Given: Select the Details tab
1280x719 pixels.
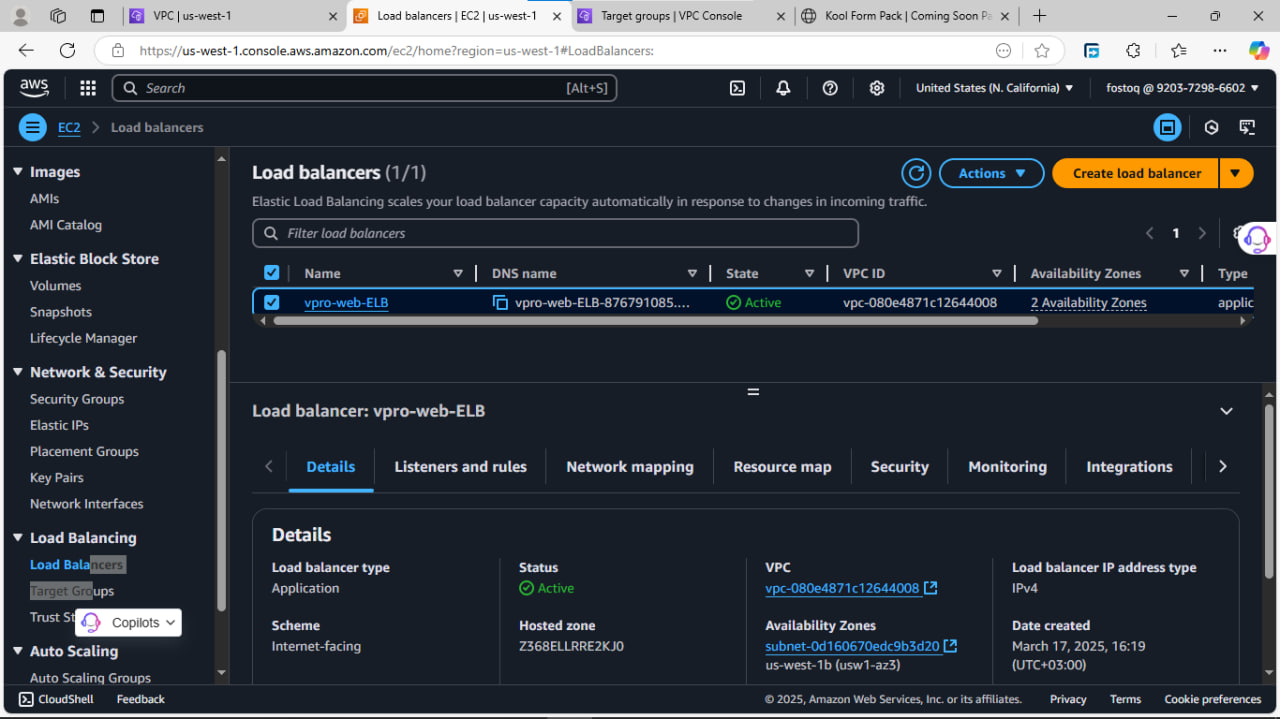Looking at the screenshot, I should (x=331, y=467).
